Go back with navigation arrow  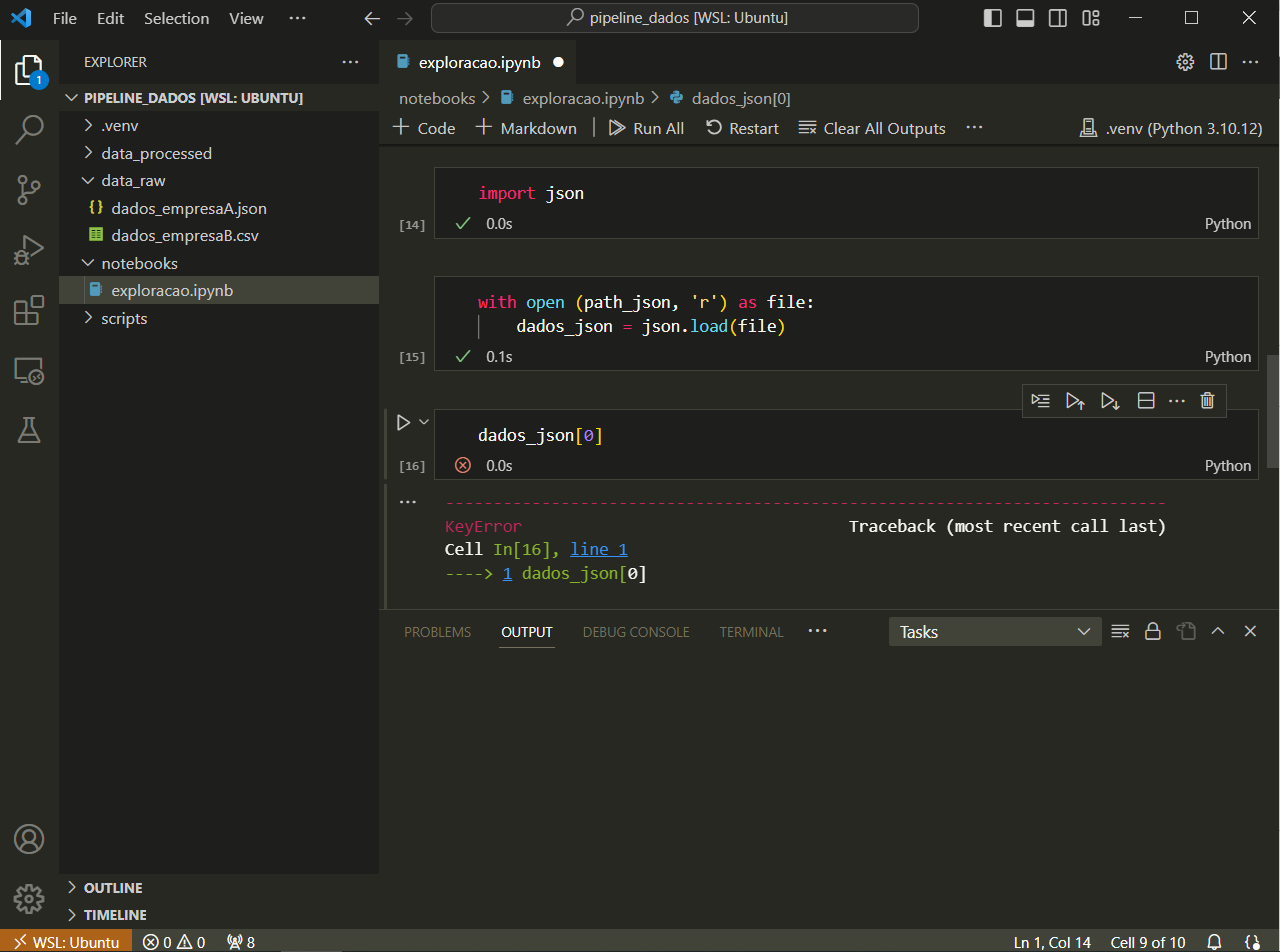click(x=372, y=18)
